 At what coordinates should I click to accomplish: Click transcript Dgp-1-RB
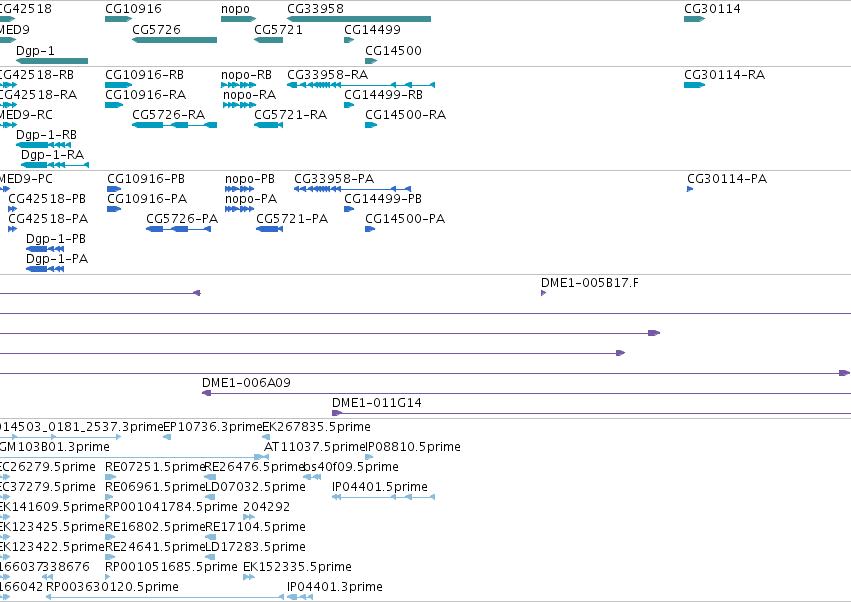tap(47, 135)
